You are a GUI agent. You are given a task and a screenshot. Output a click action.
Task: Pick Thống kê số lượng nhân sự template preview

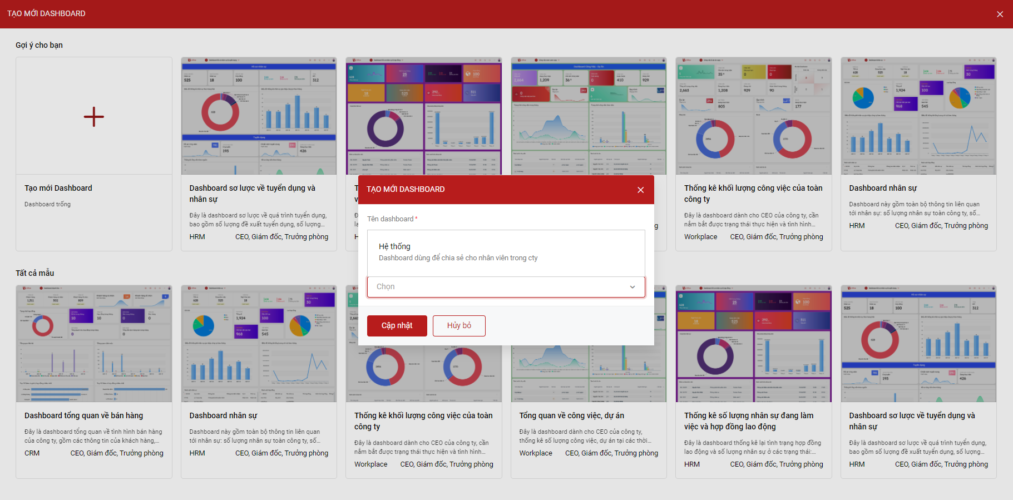tap(753, 344)
